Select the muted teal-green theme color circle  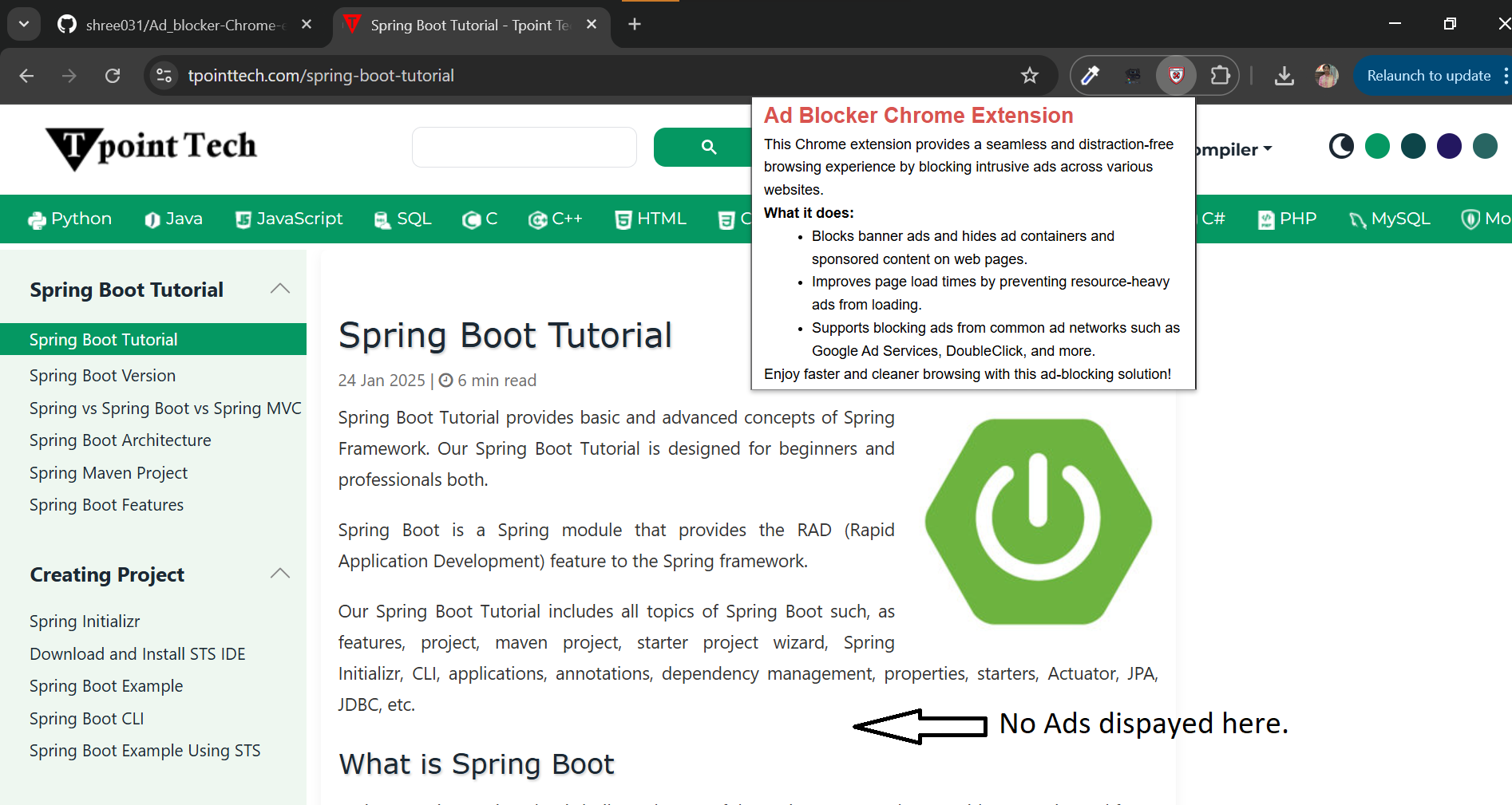coord(1485,146)
